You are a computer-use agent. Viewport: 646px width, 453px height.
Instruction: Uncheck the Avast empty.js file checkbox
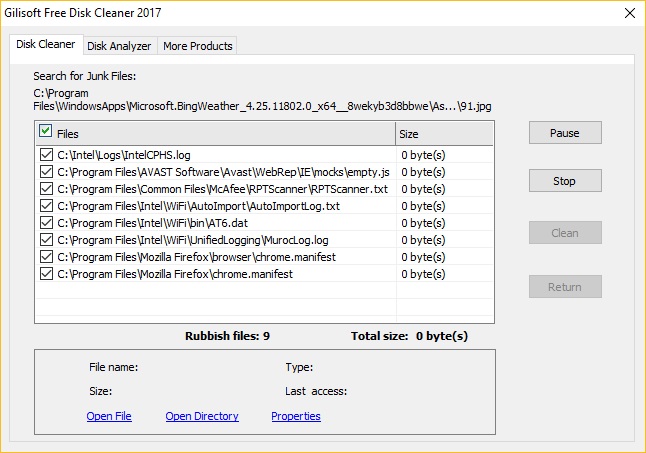47,172
